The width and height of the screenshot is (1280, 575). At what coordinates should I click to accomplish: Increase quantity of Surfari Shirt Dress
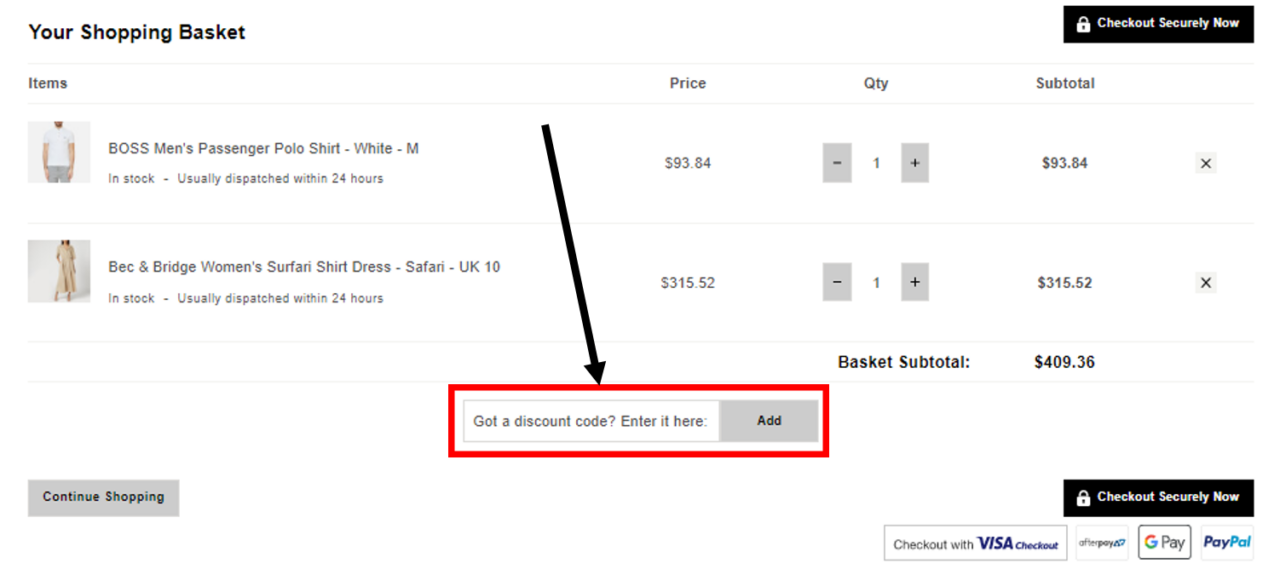click(914, 283)
